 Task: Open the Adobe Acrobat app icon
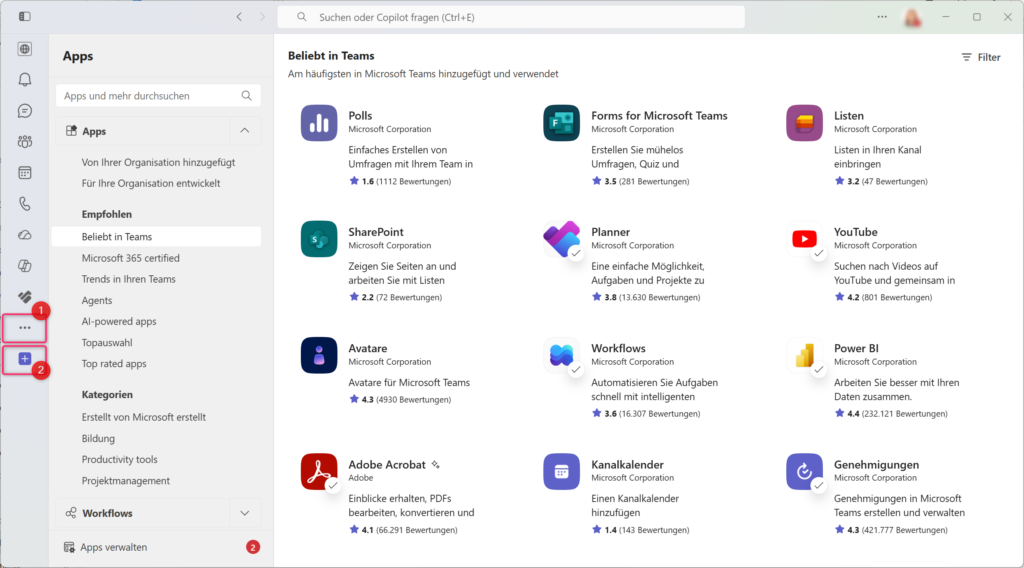[x=319, y=471]
